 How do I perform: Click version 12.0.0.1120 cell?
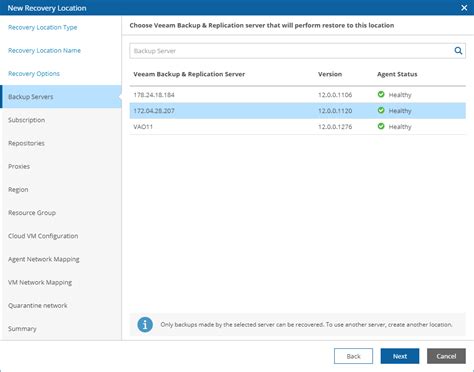point(335,111)
